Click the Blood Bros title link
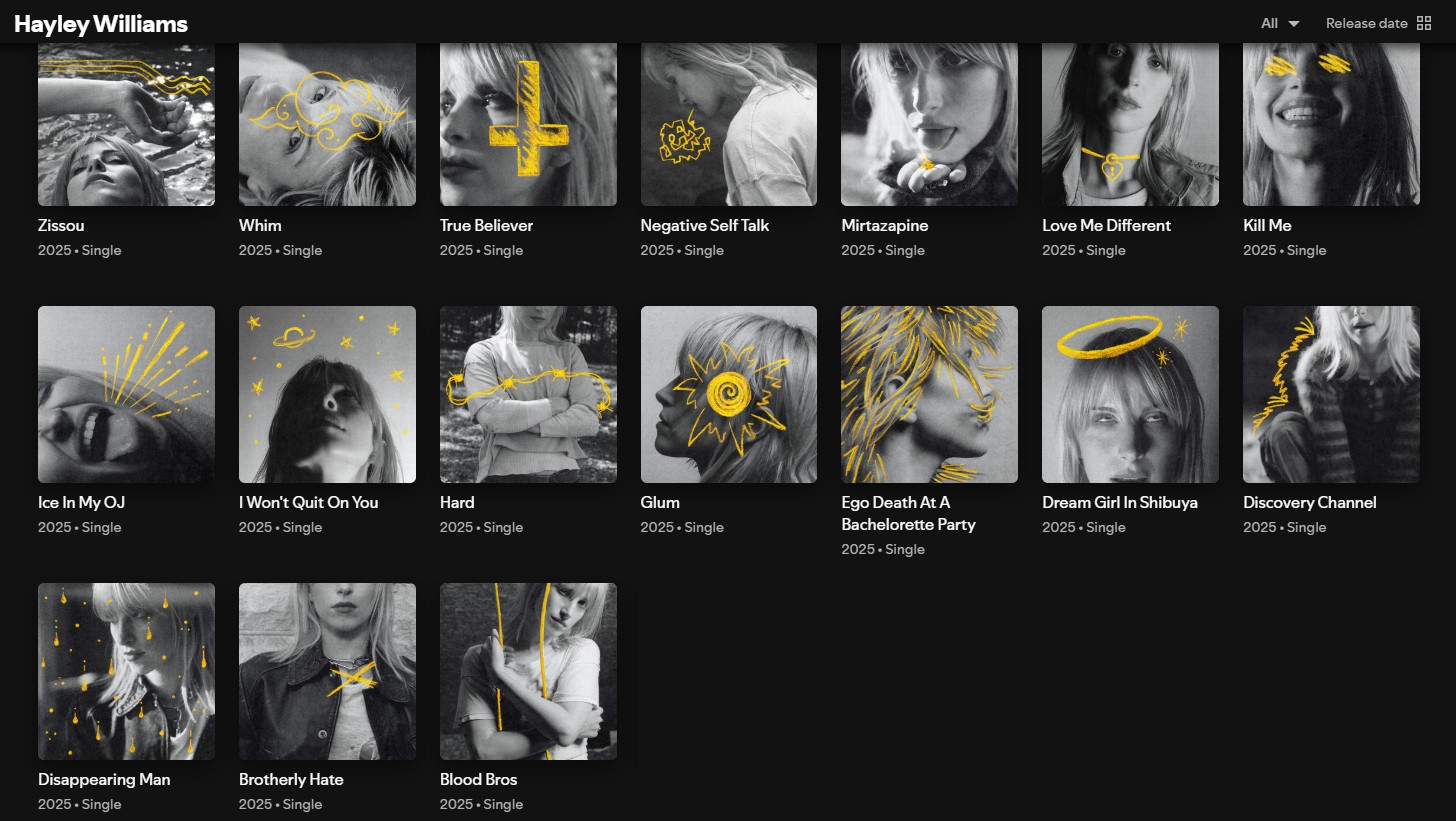The height and width of the screenshot is (821, 1456). click(479, 779)
